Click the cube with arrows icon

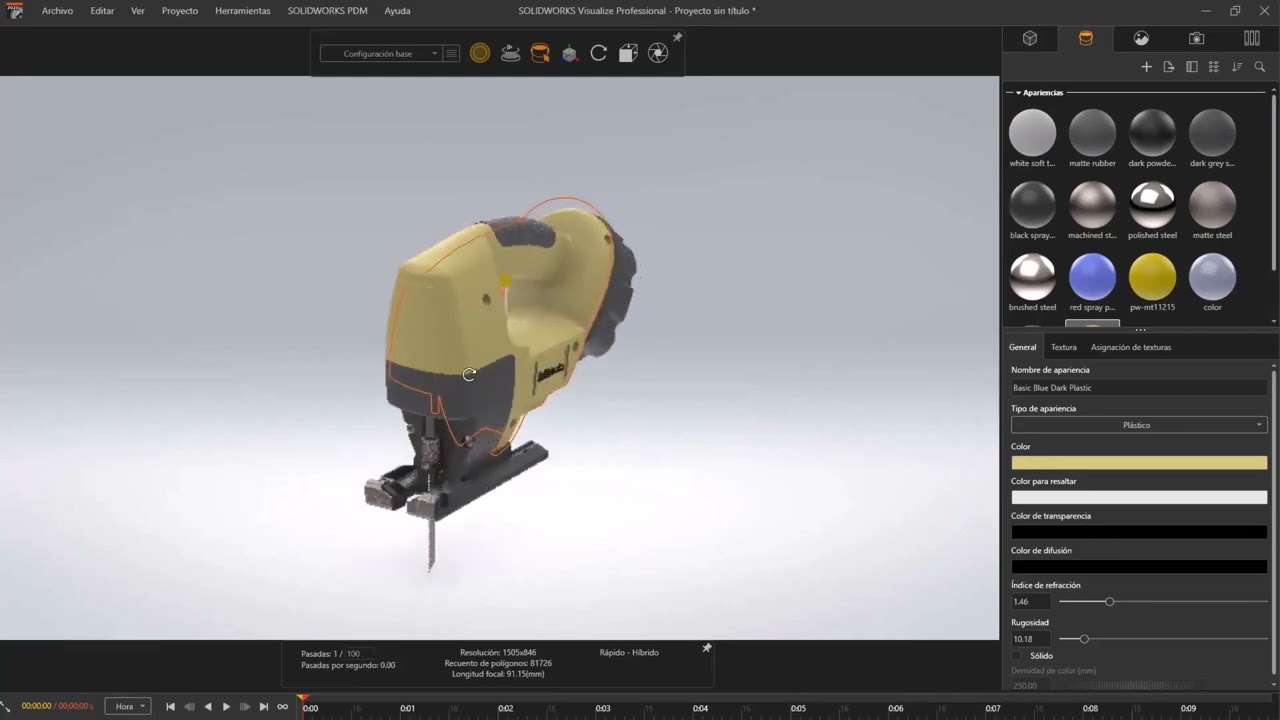click(x=628, y=54)
